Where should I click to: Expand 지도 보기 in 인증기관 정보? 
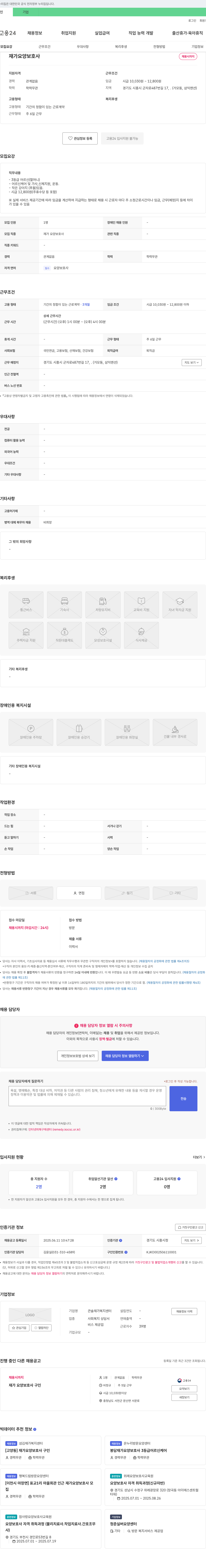pos(191,1240)
